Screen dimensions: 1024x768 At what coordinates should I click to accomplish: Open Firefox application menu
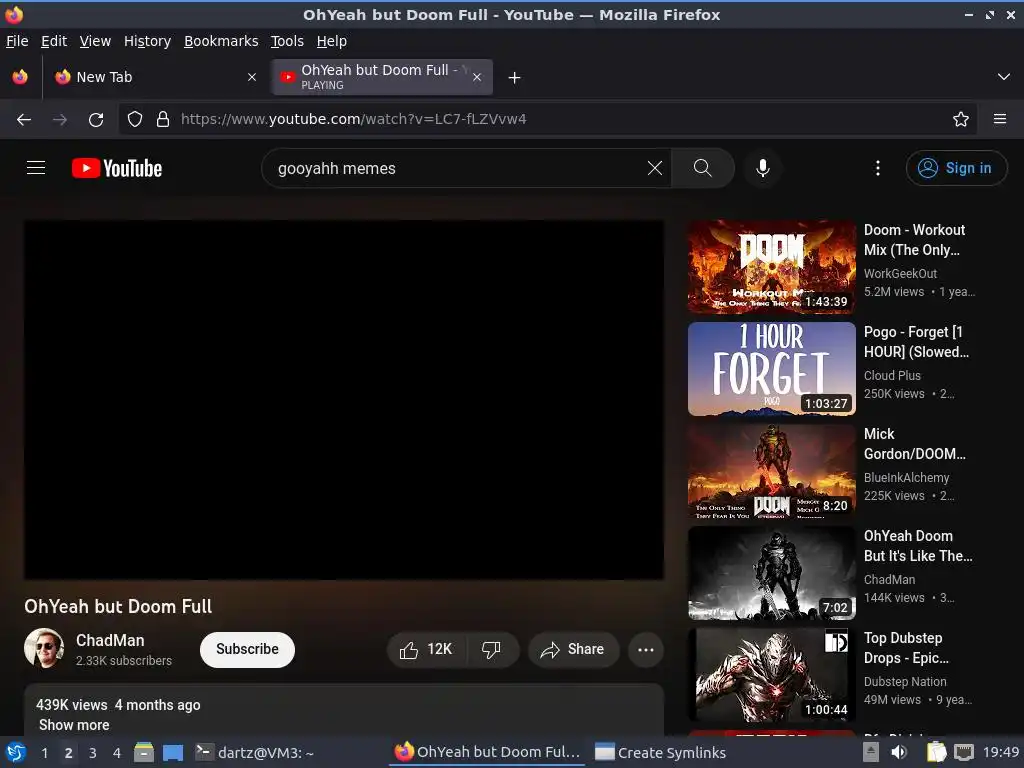click(x=999, y=119)
